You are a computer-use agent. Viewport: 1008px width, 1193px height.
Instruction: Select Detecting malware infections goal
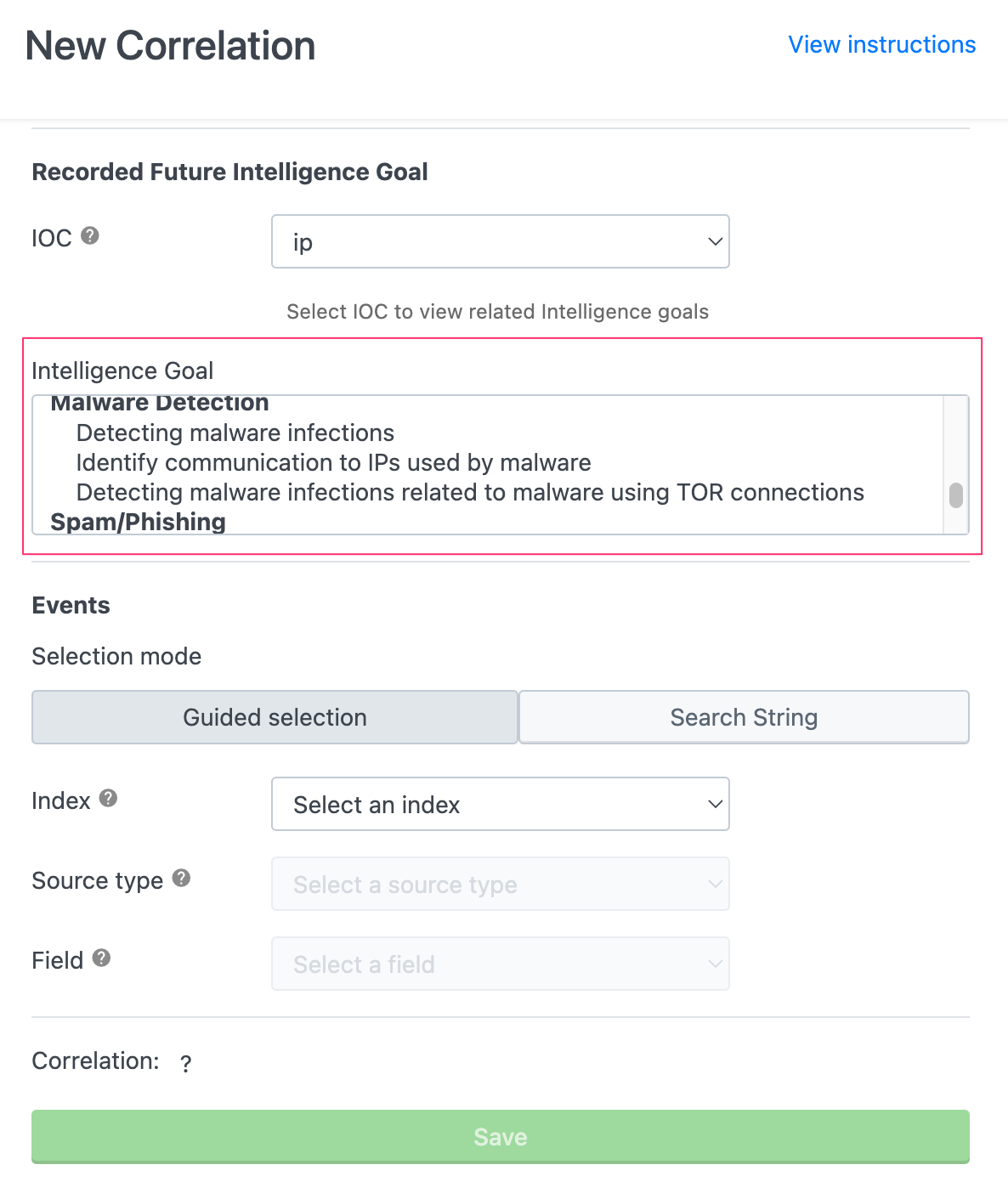point(235,433)
